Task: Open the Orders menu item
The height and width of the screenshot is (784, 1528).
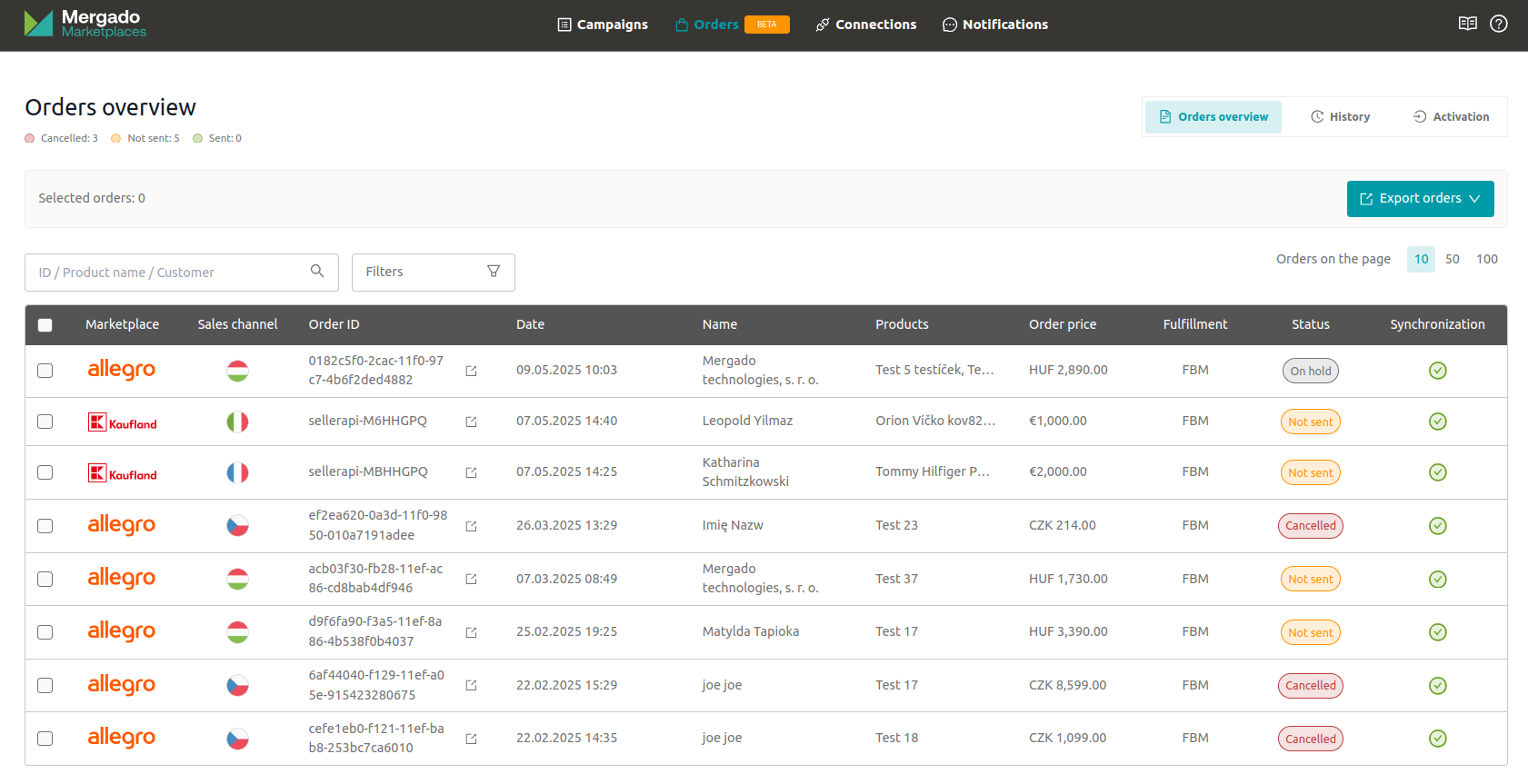Action: [x=707, y=25]
